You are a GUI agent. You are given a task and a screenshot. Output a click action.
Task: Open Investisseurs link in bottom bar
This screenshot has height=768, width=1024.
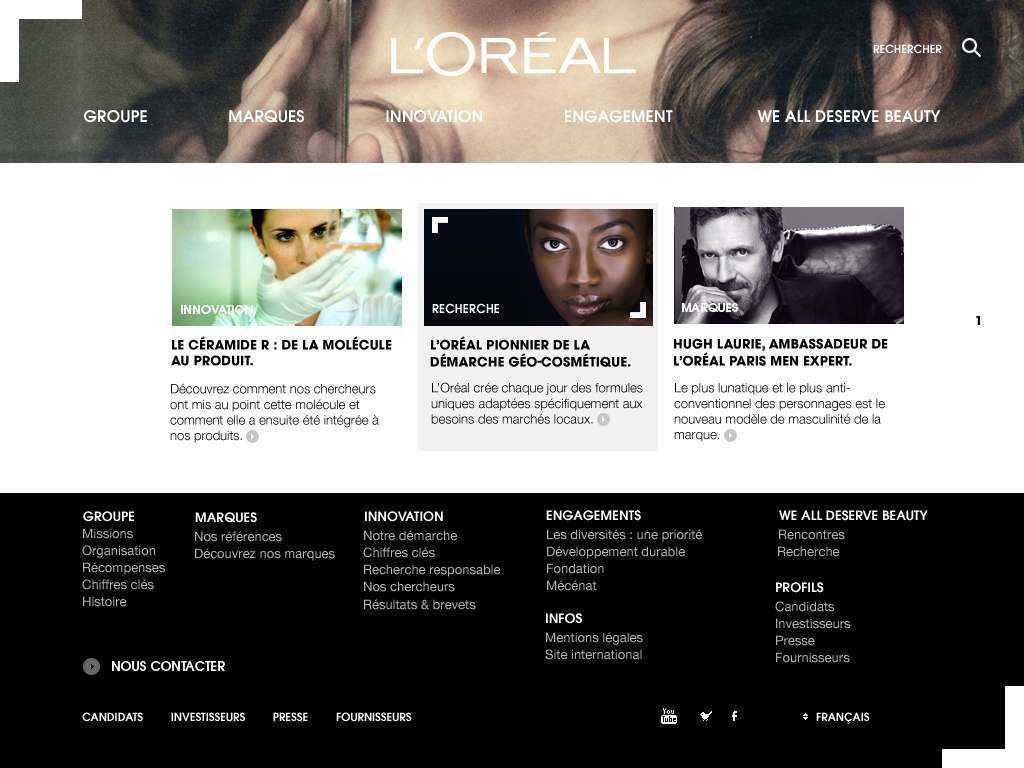tap(208, 717)
